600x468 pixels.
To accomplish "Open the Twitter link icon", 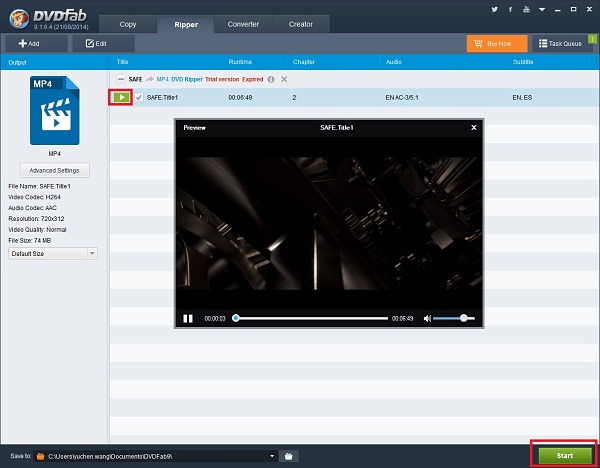I will click(x=494, y=9).
